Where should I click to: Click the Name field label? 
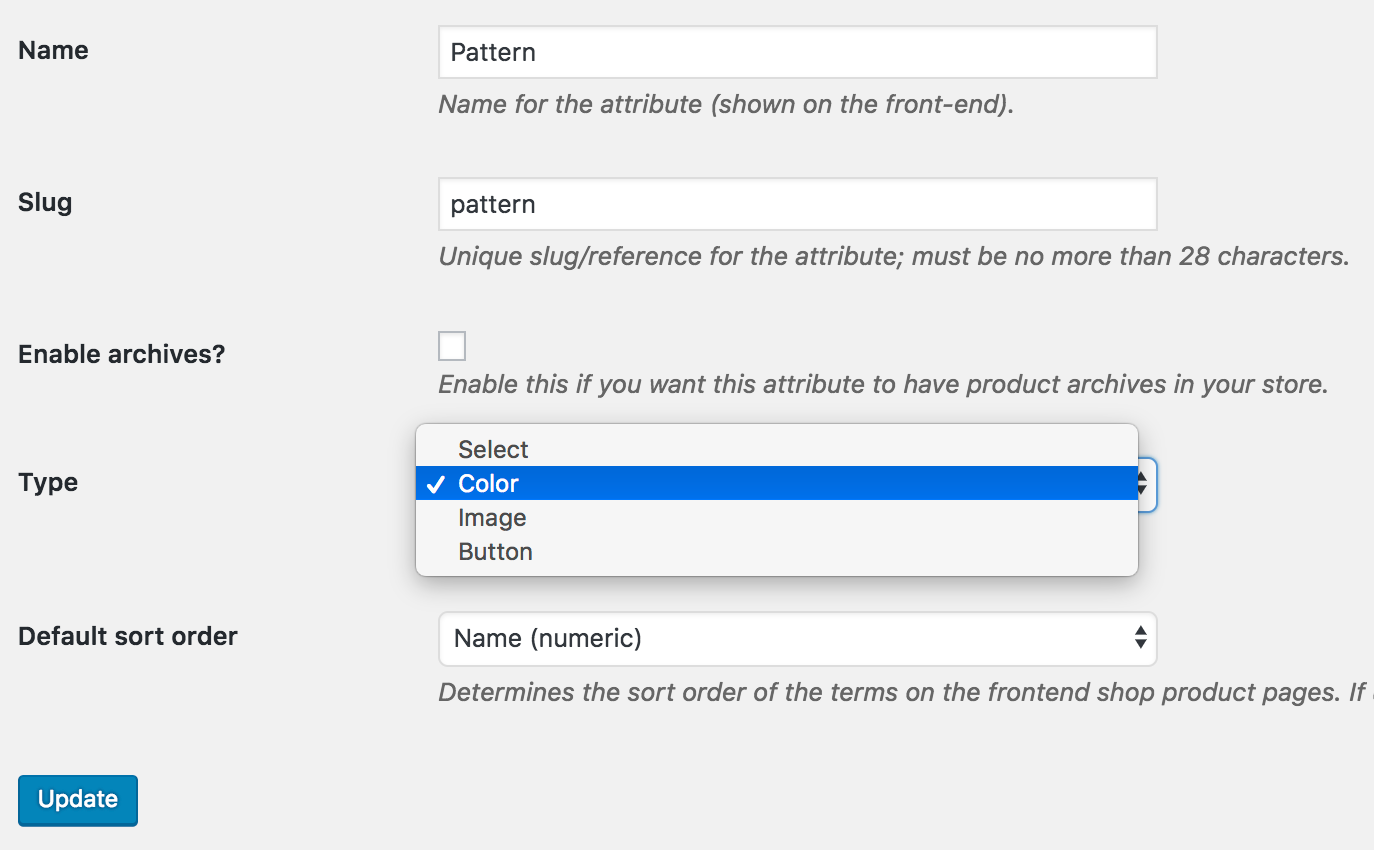(52, 50)
